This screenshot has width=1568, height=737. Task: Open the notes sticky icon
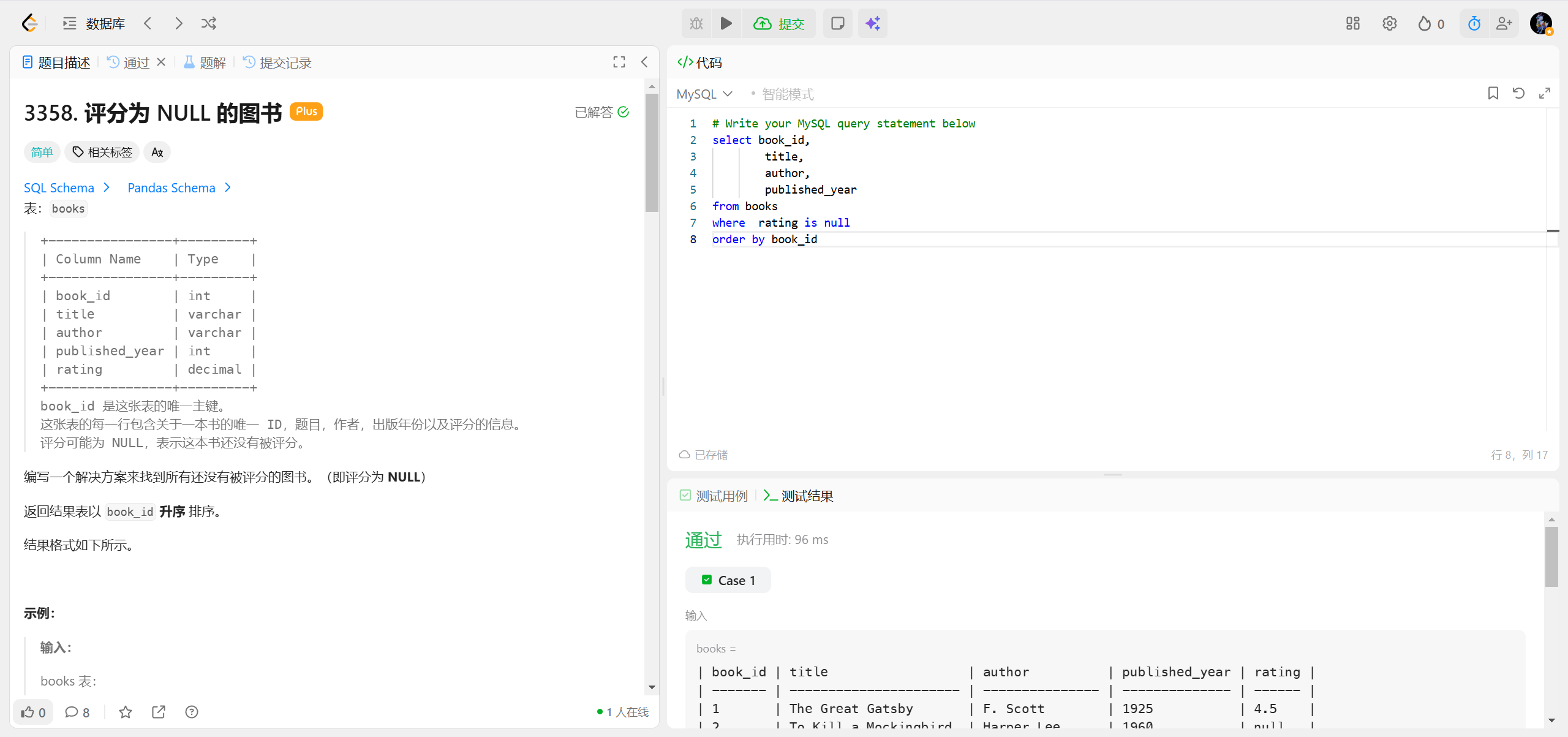(x=837, y=23)
